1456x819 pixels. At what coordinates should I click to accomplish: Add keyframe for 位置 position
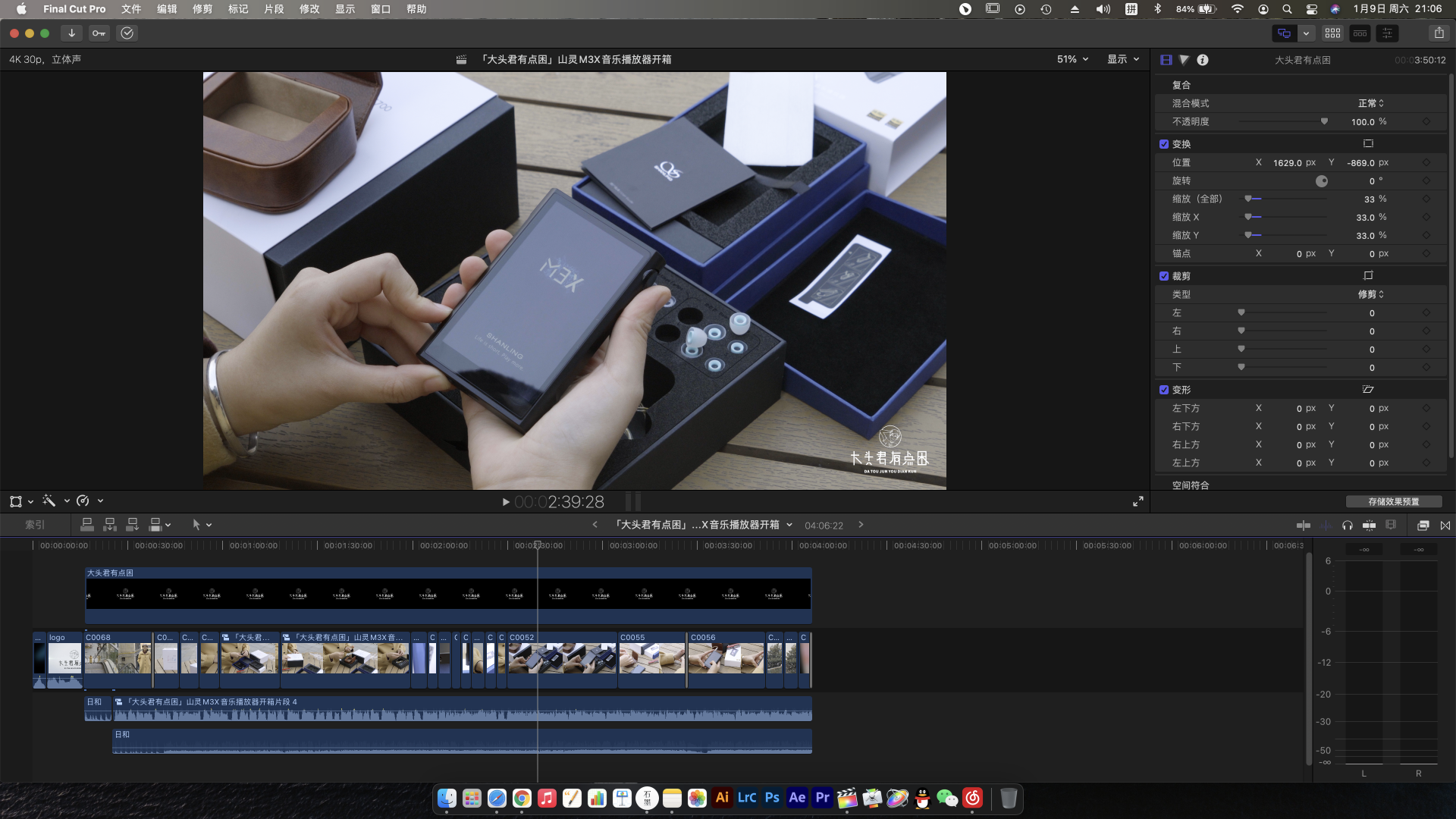click(1426, 162)
